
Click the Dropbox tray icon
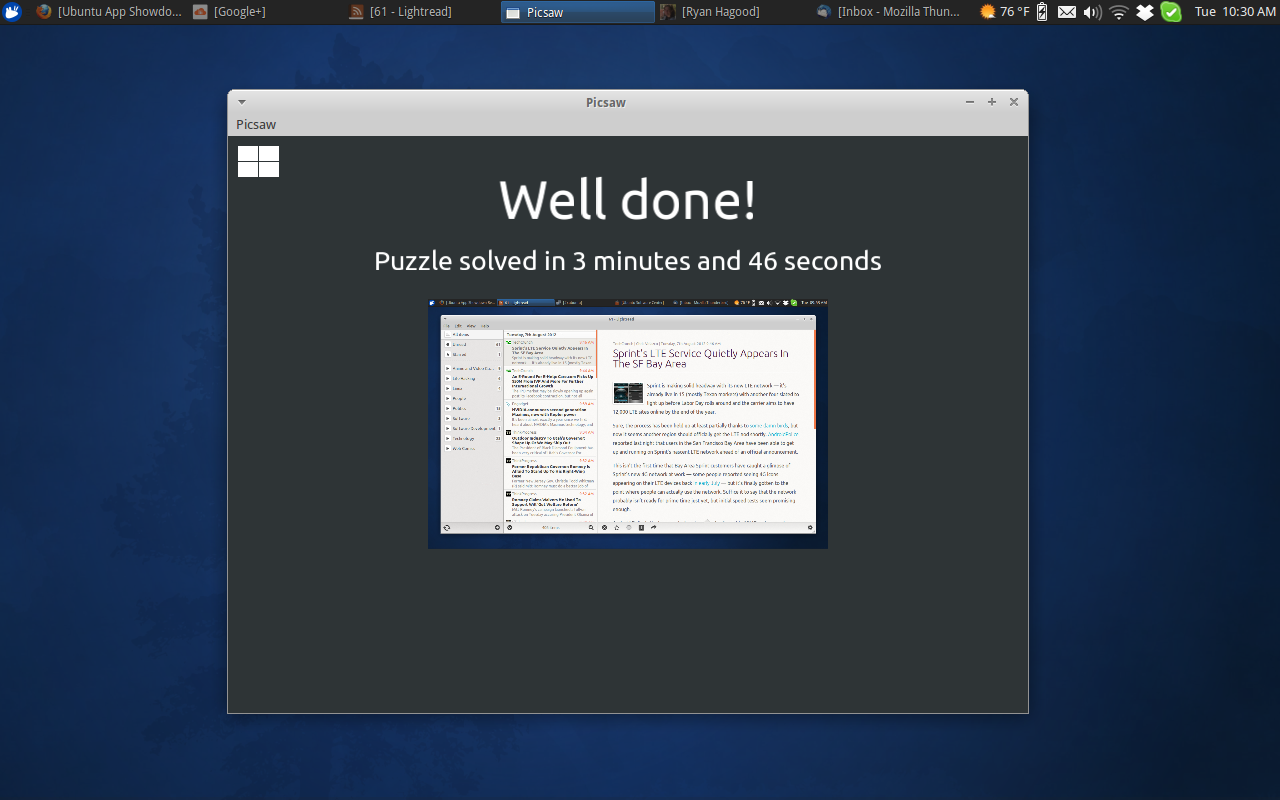pyautogui.click(x=1146, y=11)
